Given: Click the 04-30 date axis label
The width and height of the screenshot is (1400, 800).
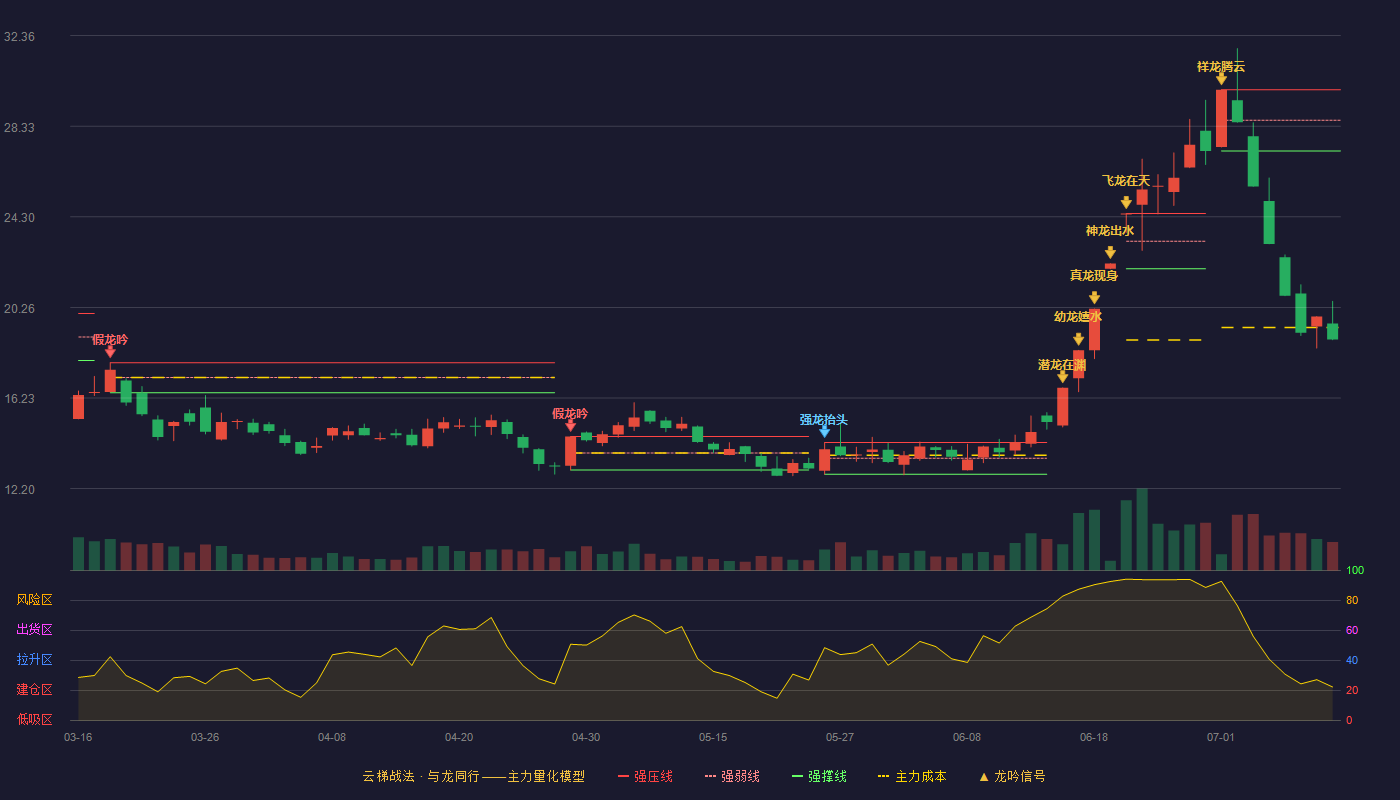Looking at the screenshot, I should click(x=586, y=737).
